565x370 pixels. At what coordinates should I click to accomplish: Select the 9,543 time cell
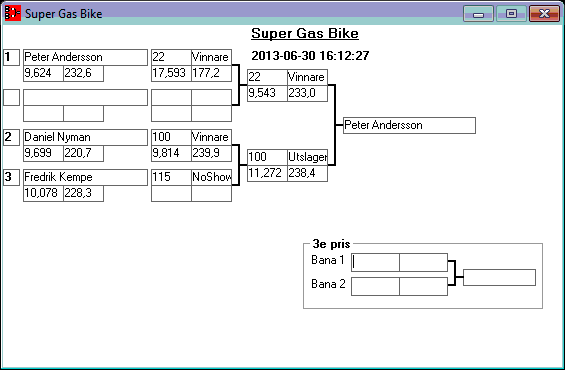point(267,93)
